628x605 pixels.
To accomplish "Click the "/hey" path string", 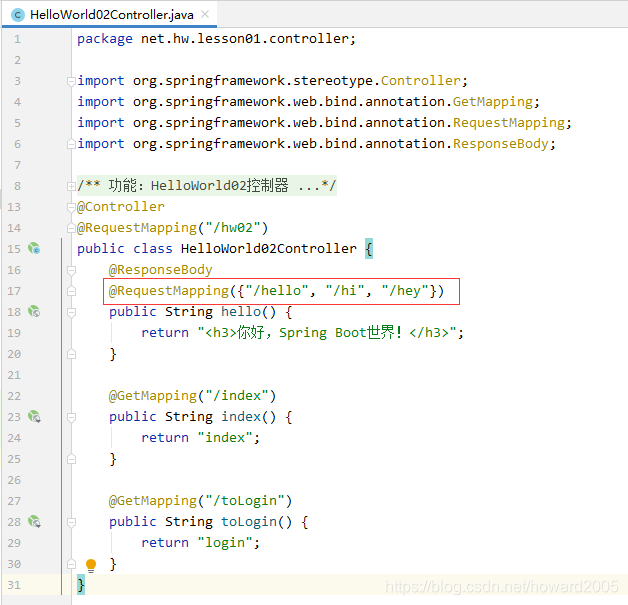I will pyautogui.click(x=405, y=291).
